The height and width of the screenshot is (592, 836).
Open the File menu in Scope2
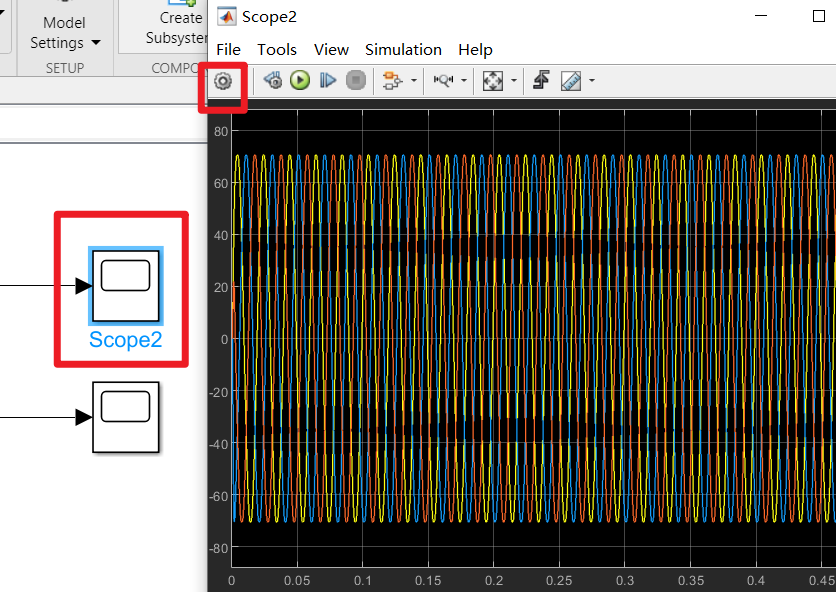coord(228,49)
